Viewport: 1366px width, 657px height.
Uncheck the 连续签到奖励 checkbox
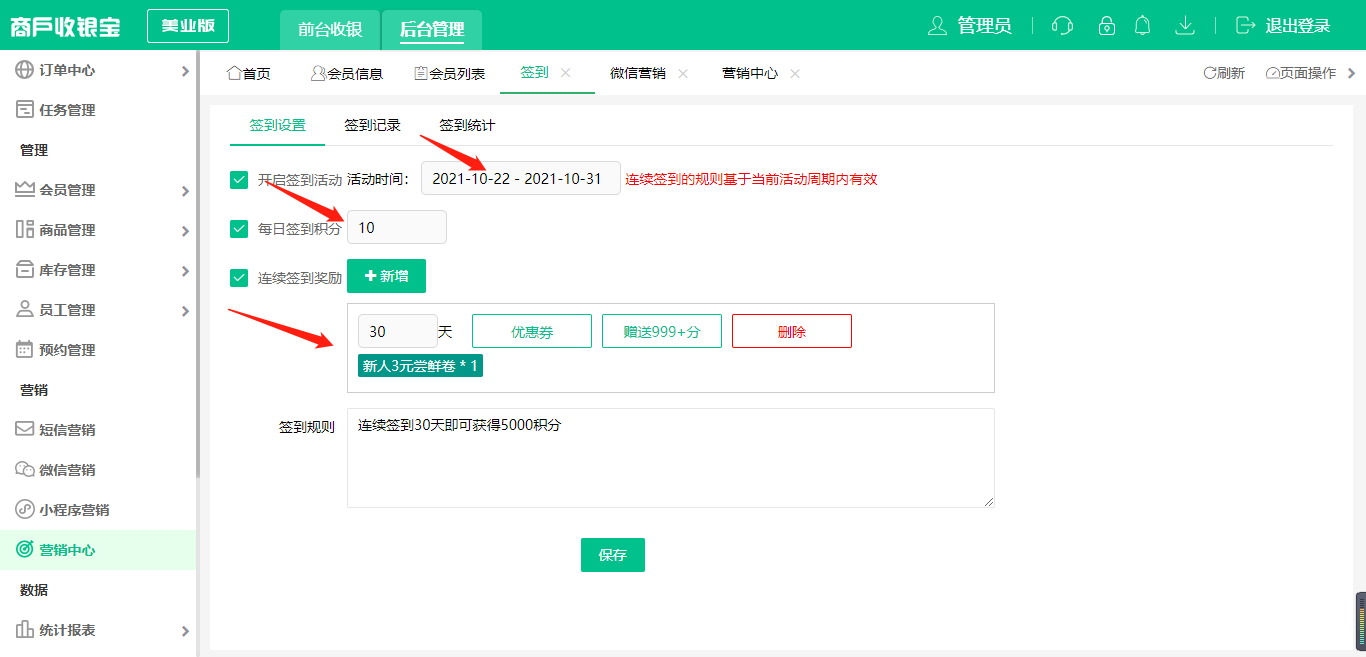point(238,275)
